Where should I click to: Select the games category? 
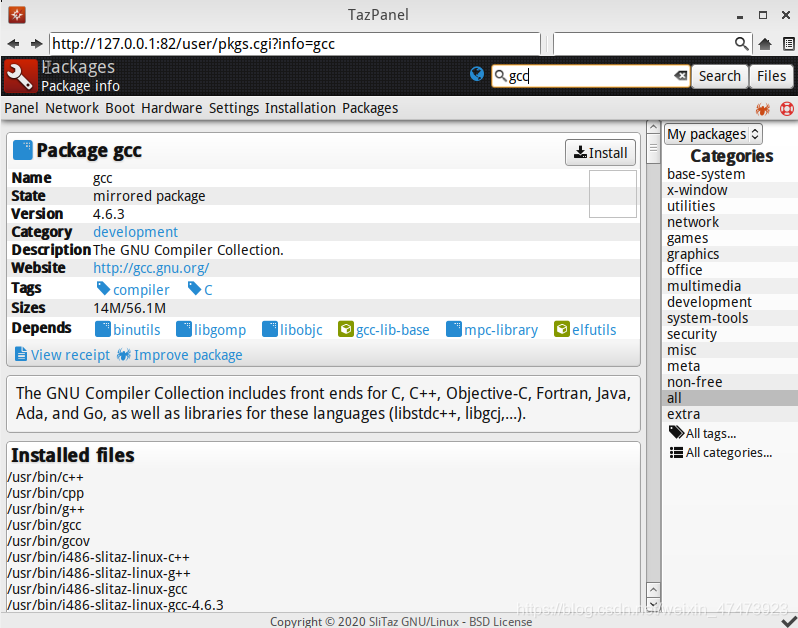688,238
